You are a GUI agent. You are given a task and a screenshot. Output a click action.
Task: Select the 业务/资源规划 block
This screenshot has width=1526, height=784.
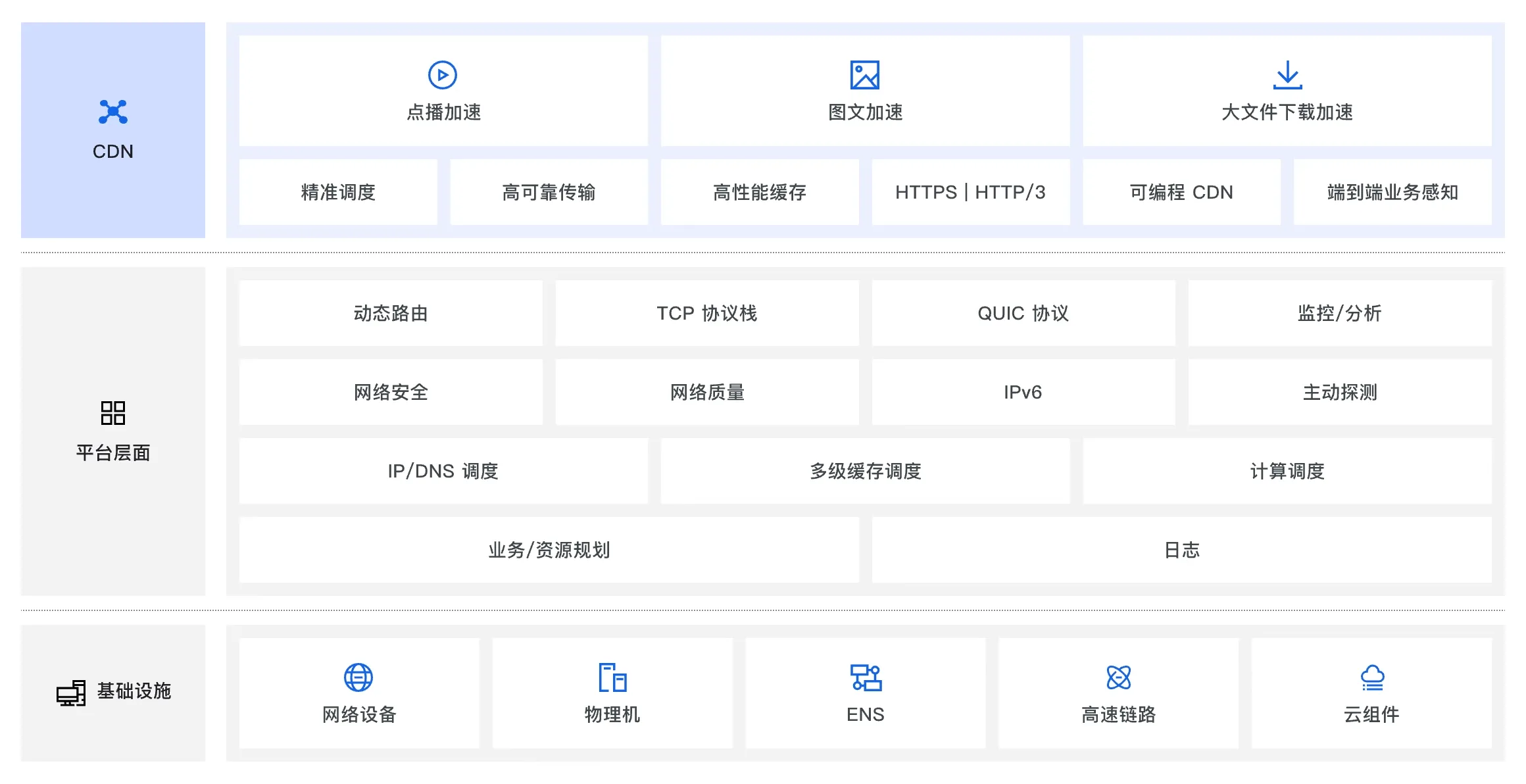549,551
